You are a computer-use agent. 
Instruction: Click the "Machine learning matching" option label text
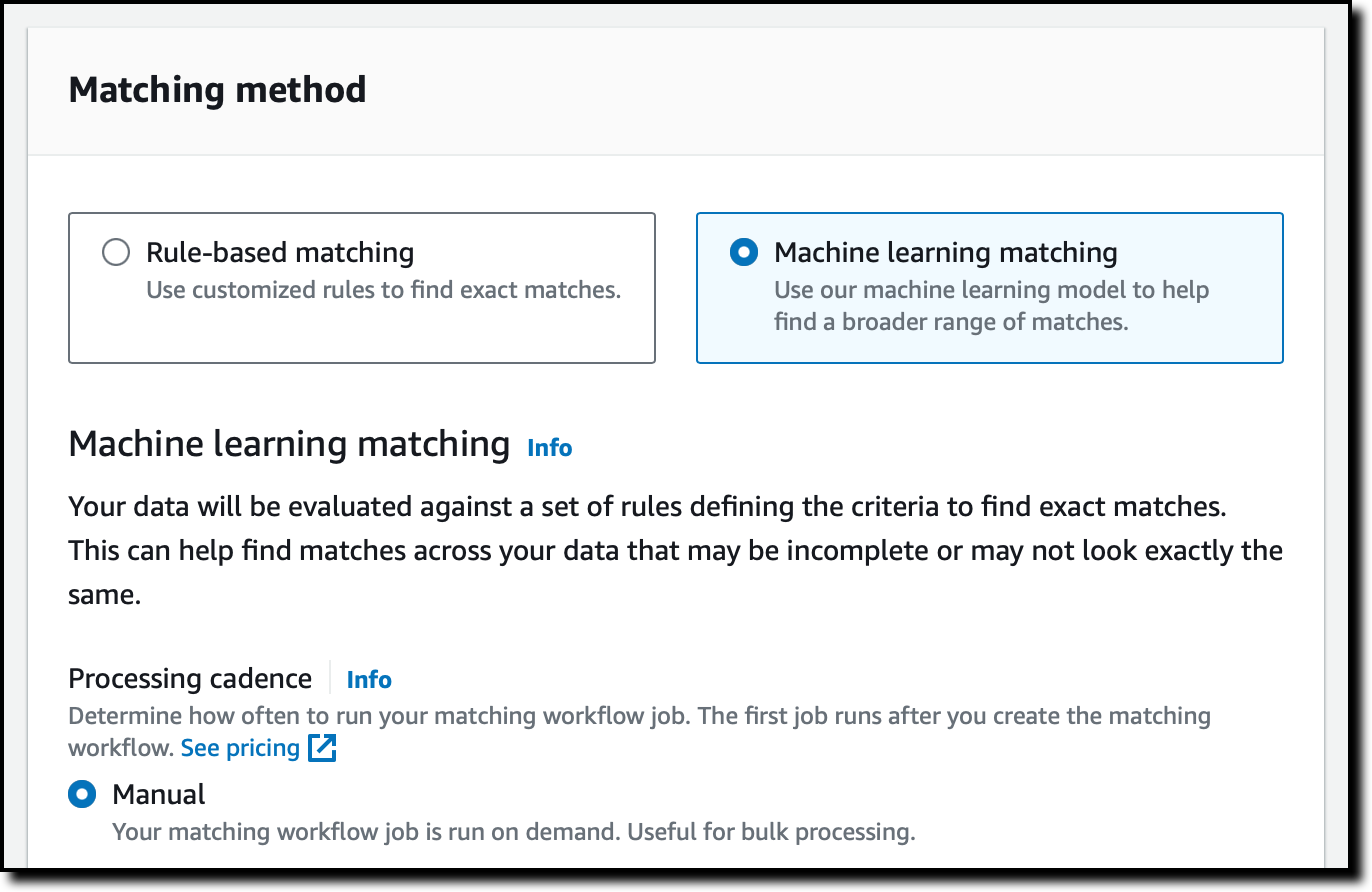945,253
